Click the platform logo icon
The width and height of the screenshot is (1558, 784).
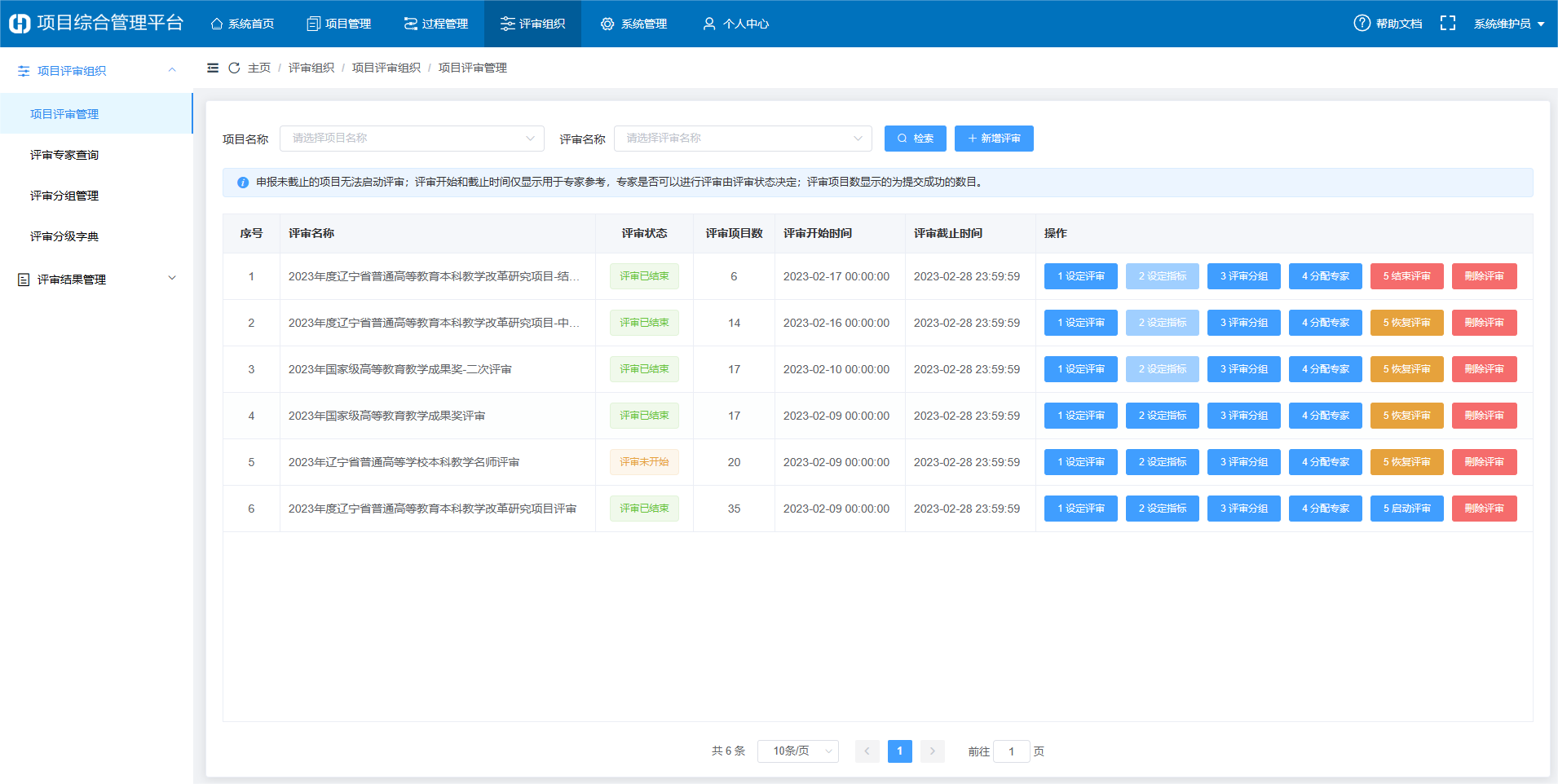pyautogui.click(x=20, y=24)
